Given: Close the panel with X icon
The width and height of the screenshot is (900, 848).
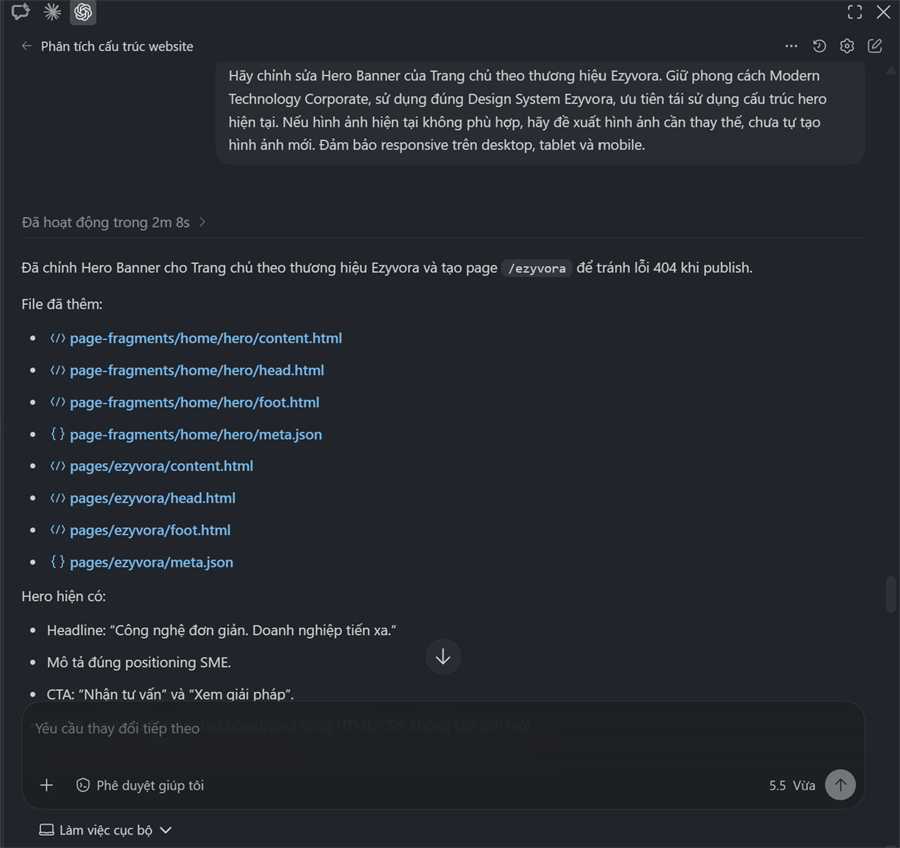Looking at the screenshot, I should (883, 12).
